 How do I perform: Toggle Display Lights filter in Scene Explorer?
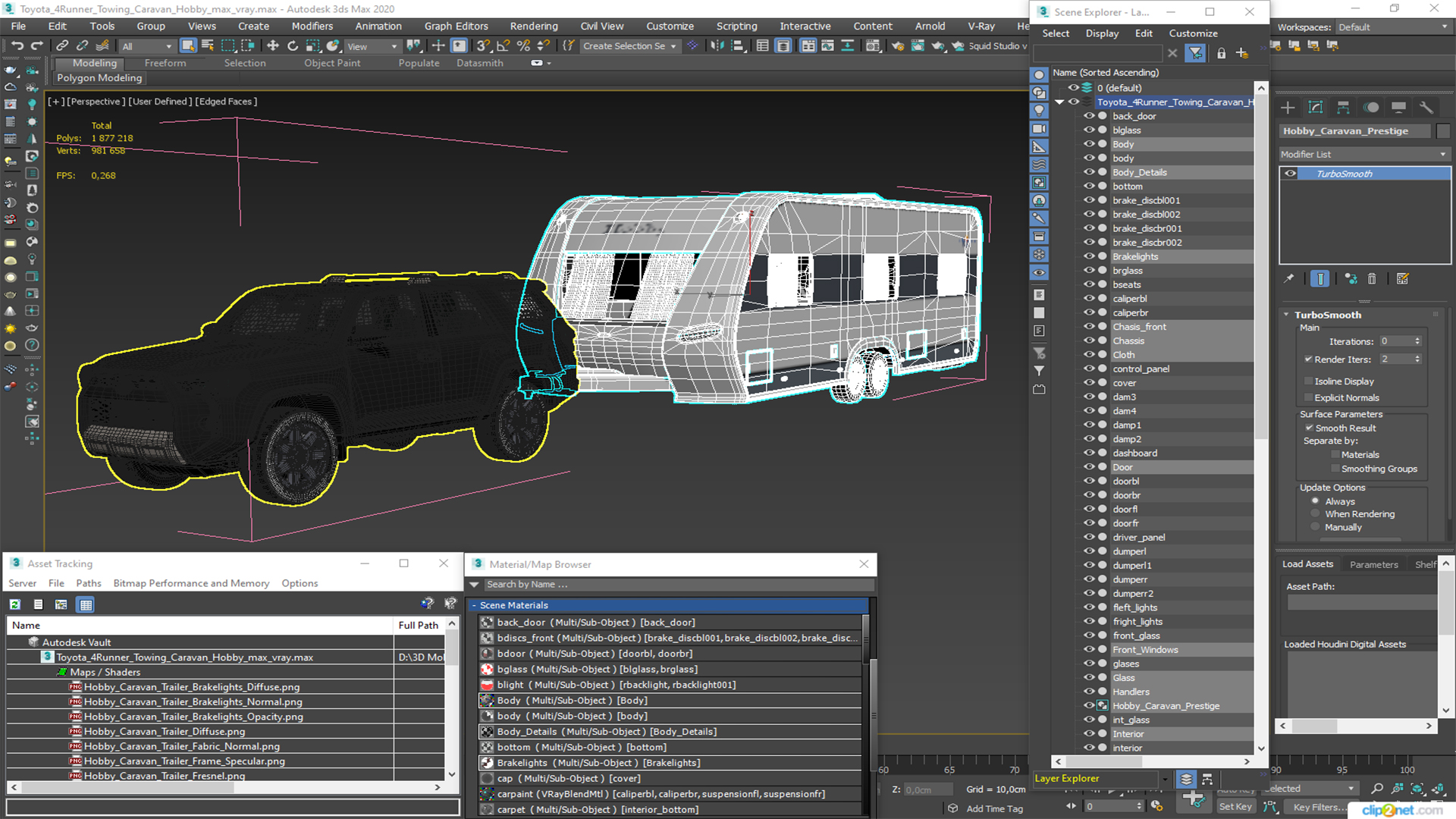pyautogui.click(x=1039, y=110)
